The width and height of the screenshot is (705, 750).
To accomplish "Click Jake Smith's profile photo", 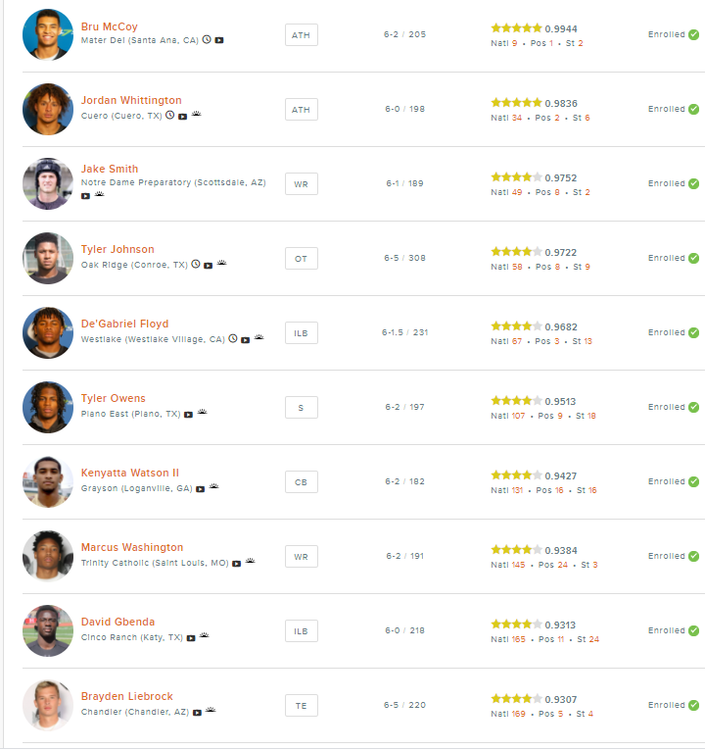I will [48, 183].
